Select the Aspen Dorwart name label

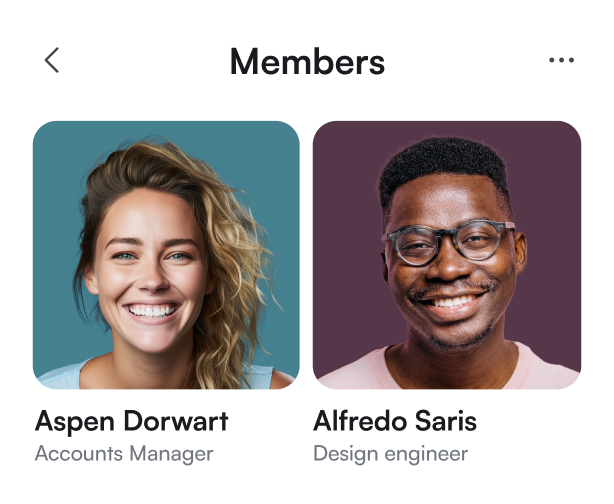tap(132, 421)
